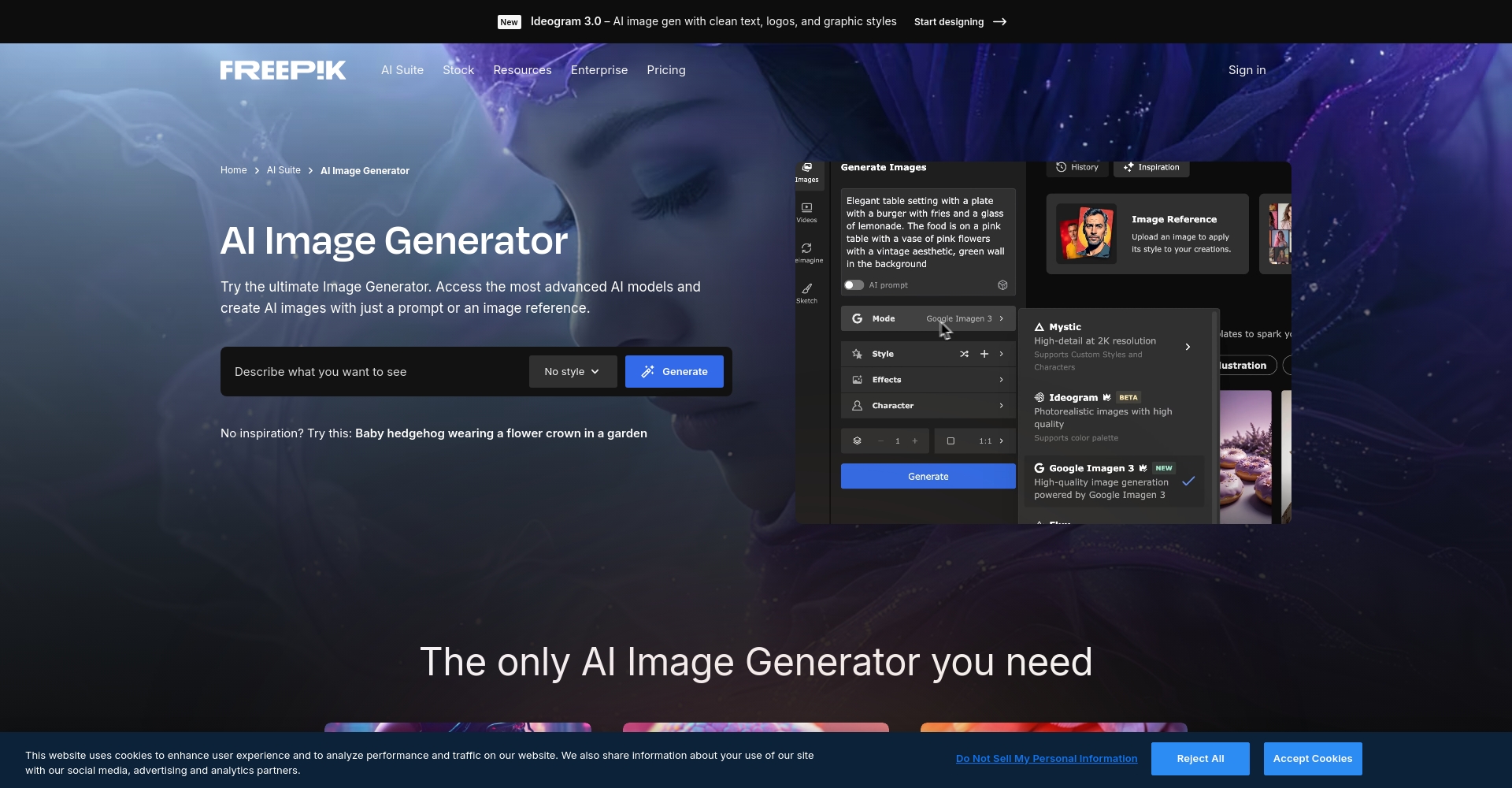1512x788 pixels.
Task: Select the Videos sidebar icon
Action: point(807,213)
